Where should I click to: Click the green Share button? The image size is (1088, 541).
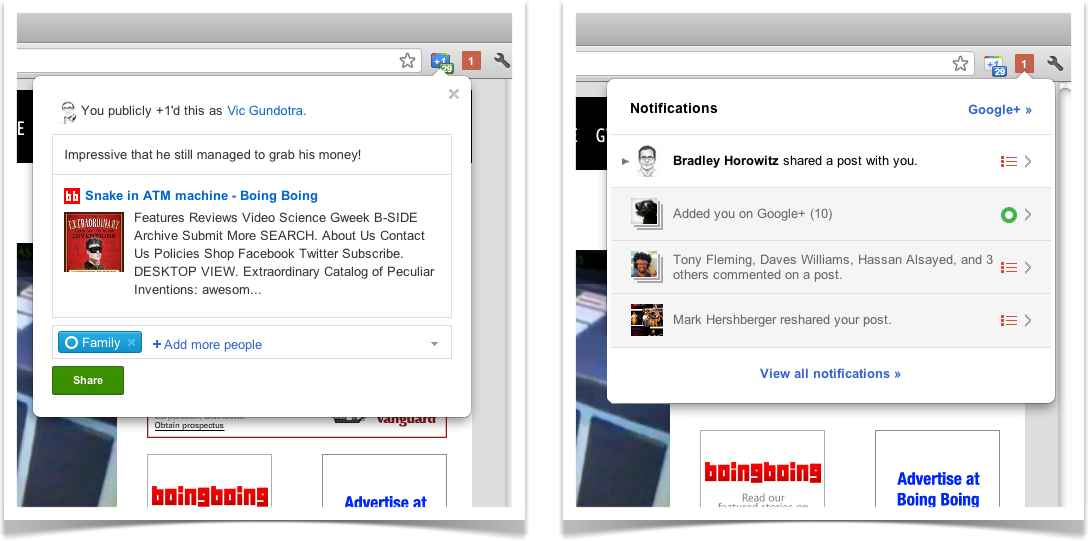click(x=88, y=380)
